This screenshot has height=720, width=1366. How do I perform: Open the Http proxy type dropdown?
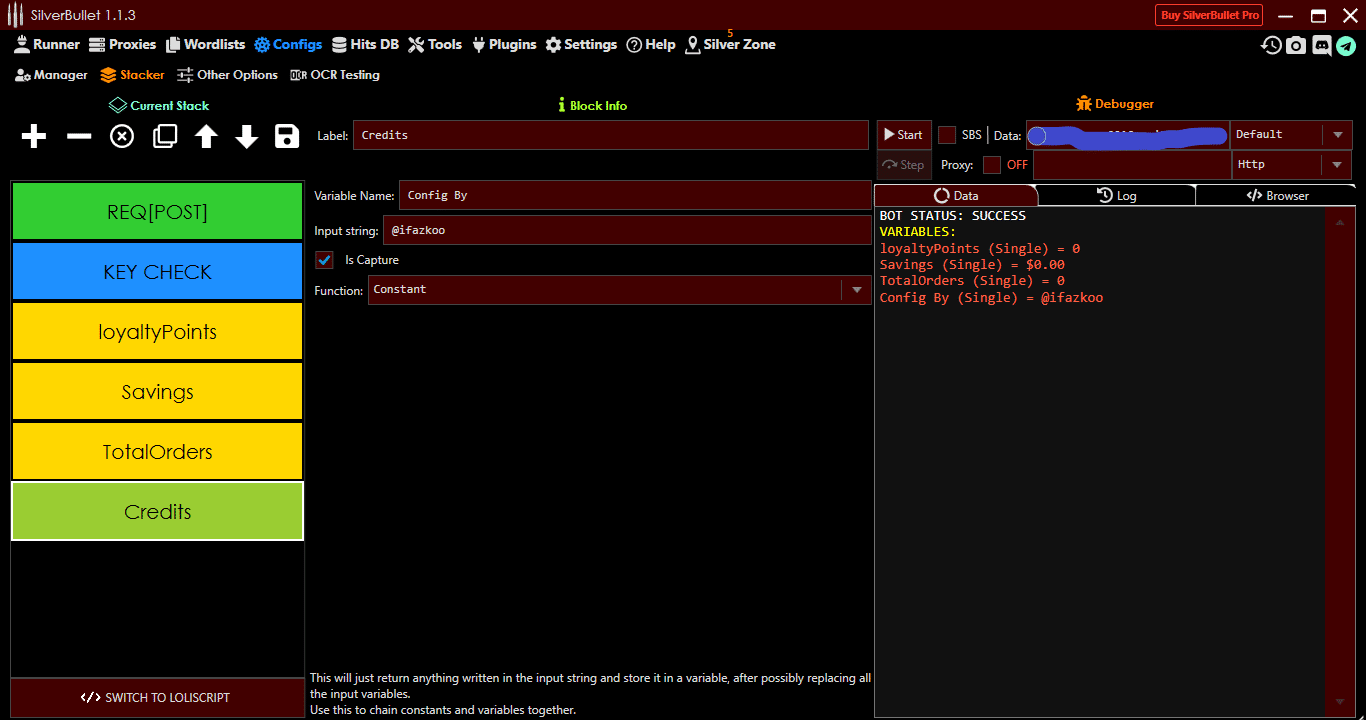(1338, 164)
